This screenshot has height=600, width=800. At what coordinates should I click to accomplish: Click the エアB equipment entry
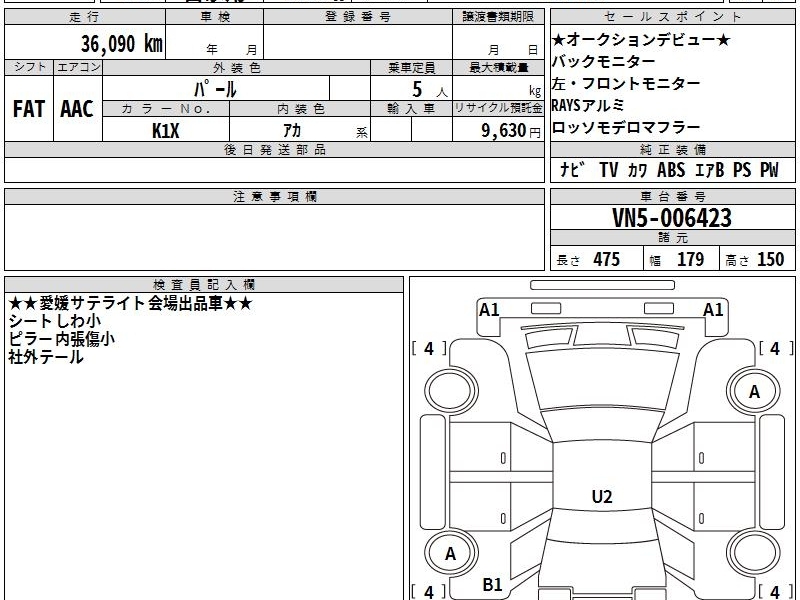709,169
